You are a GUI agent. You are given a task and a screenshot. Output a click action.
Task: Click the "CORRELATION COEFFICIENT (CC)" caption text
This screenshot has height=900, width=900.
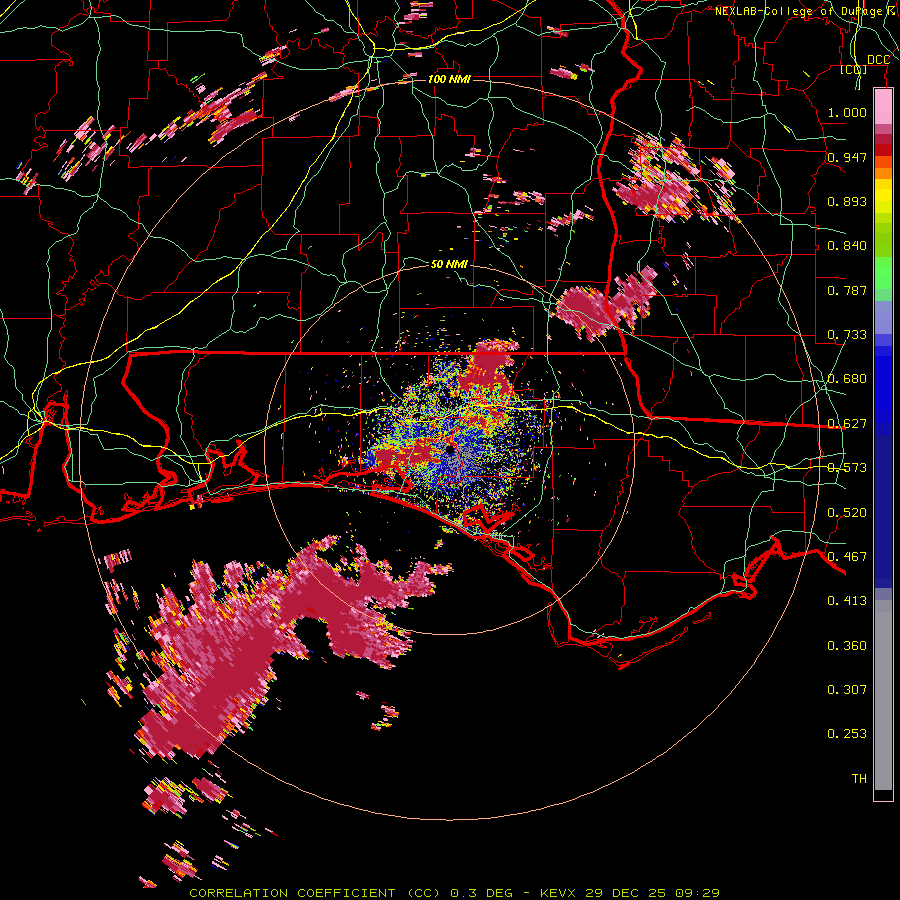pos(317,893)
